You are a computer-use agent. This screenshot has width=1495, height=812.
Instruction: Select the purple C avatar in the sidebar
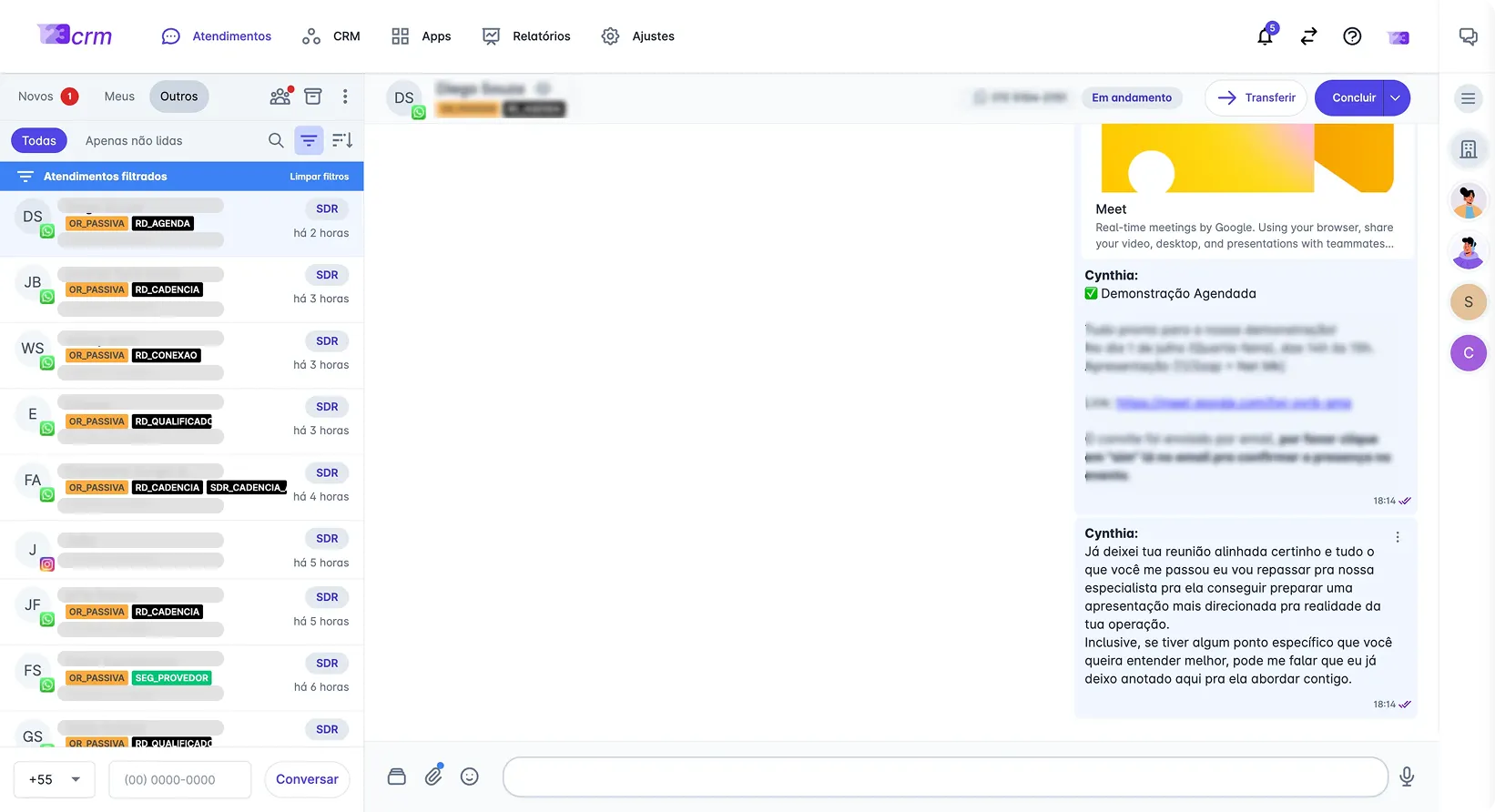(1468, 353)
